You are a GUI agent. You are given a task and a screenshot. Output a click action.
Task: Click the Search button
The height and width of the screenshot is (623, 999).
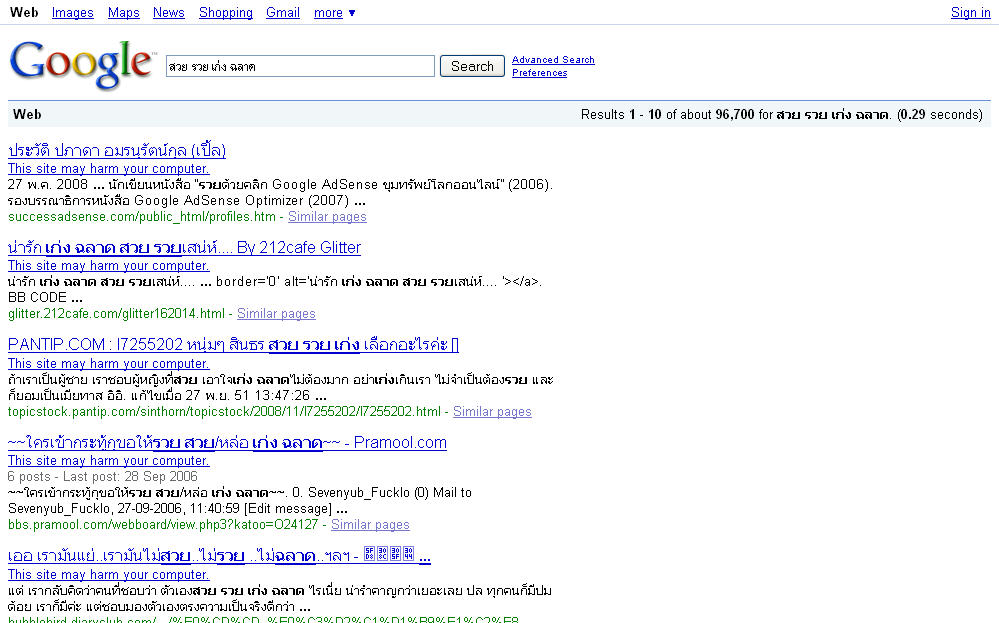tap(472, 66)
